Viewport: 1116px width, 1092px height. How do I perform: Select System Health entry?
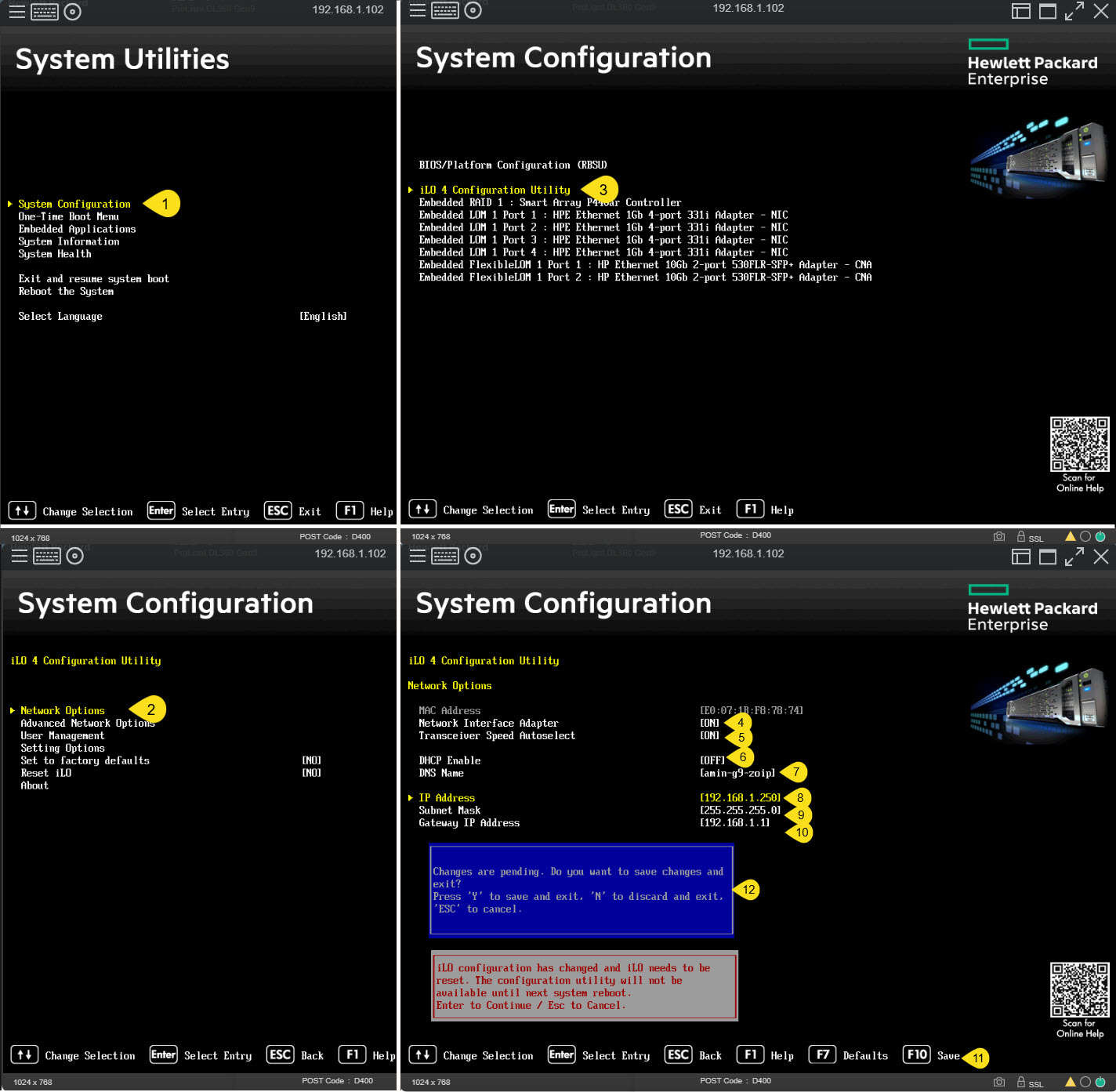[55, 255]
